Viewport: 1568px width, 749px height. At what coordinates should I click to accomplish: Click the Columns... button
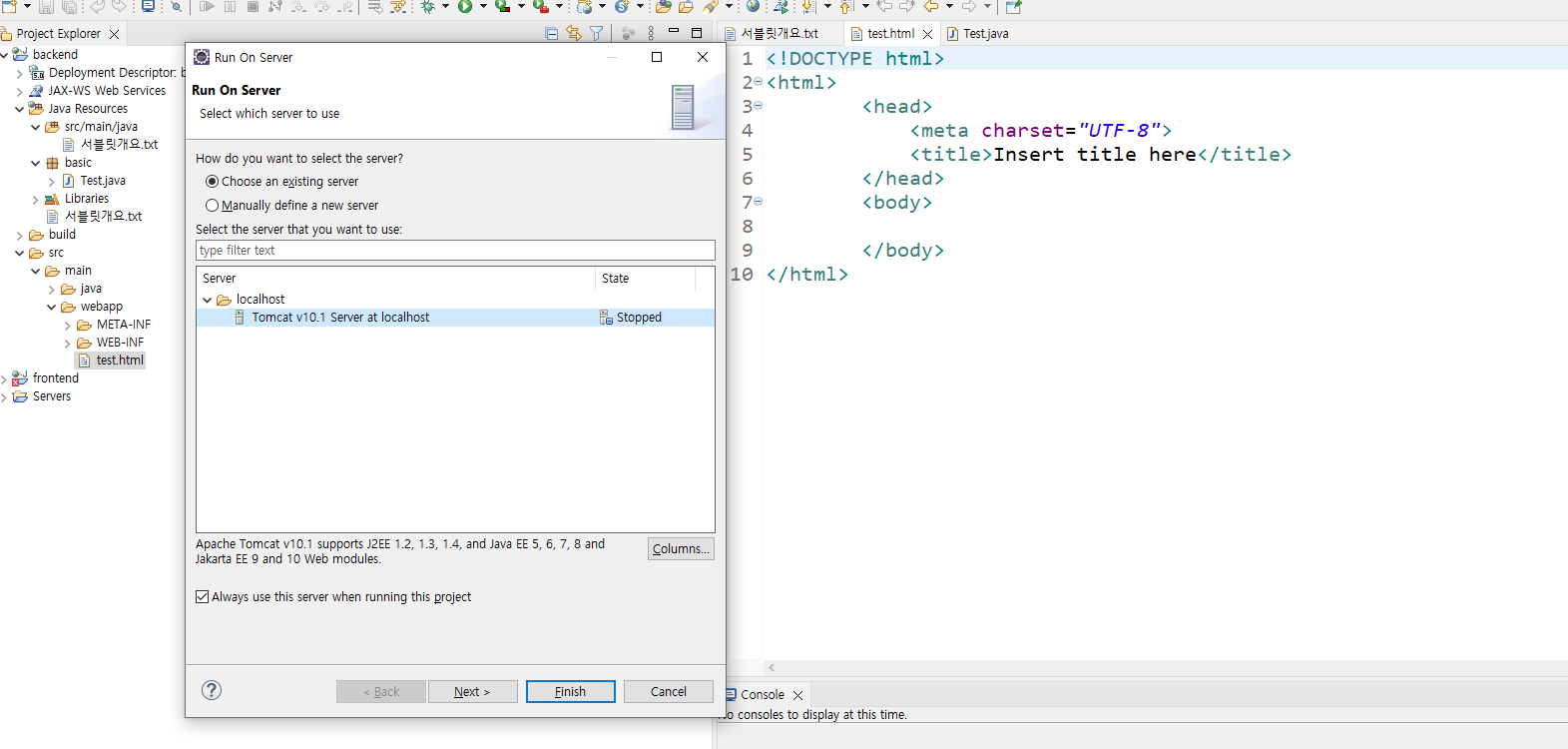681,548
